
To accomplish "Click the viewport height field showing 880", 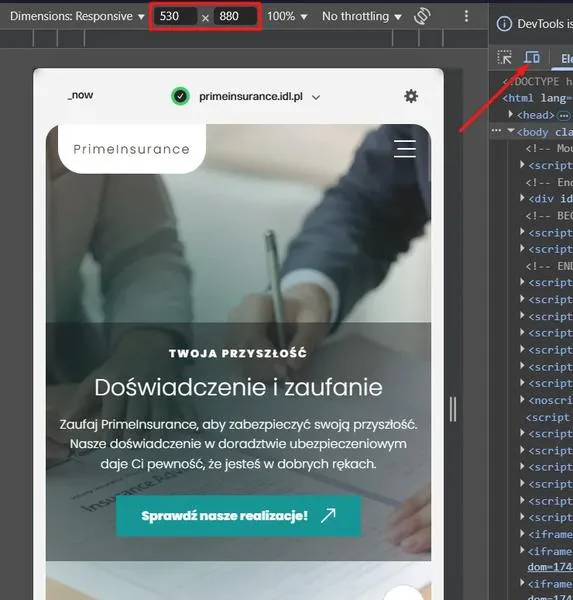I will [x=235, y=16].
